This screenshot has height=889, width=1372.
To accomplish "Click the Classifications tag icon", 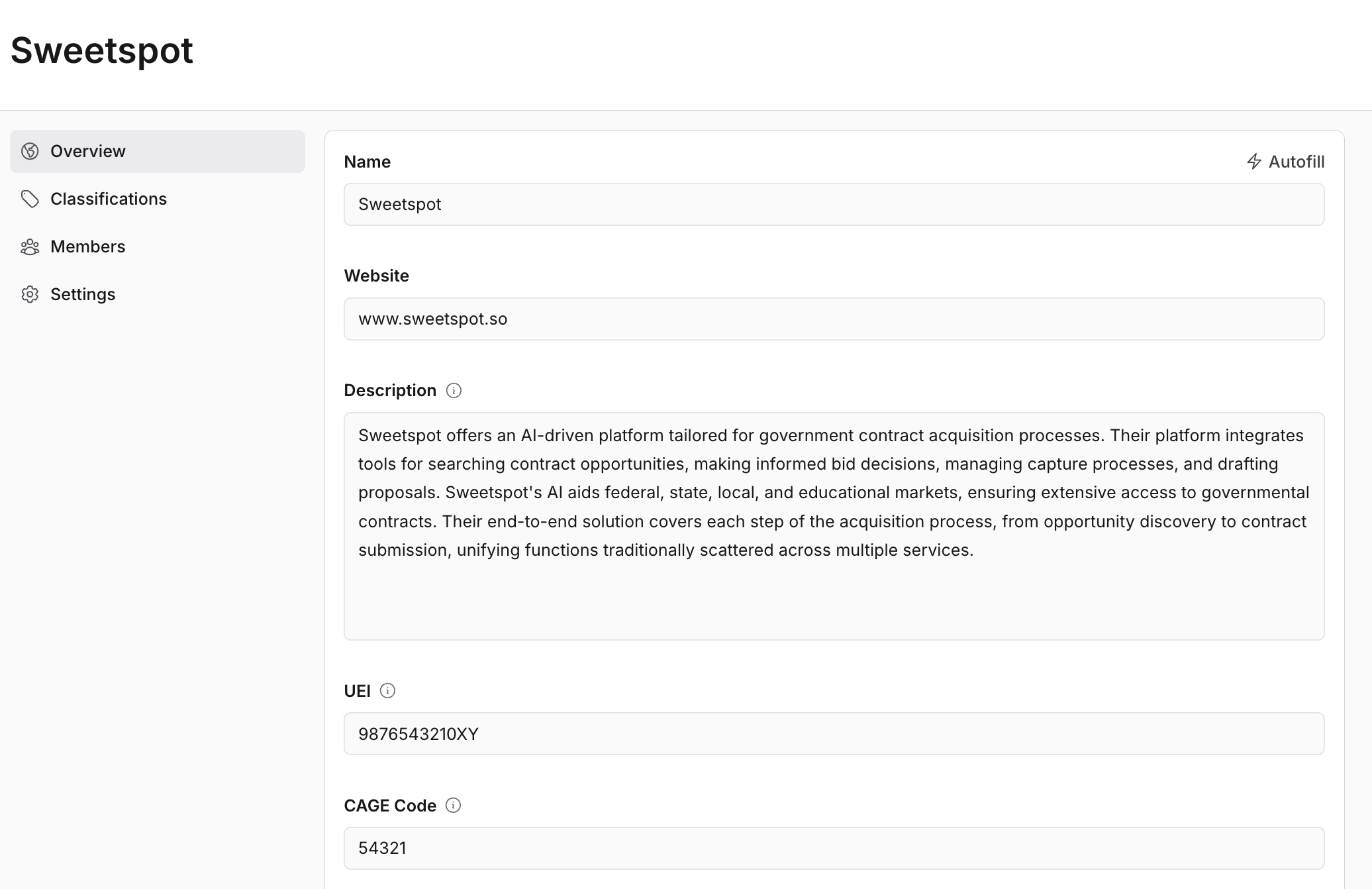I will point(30,199).
